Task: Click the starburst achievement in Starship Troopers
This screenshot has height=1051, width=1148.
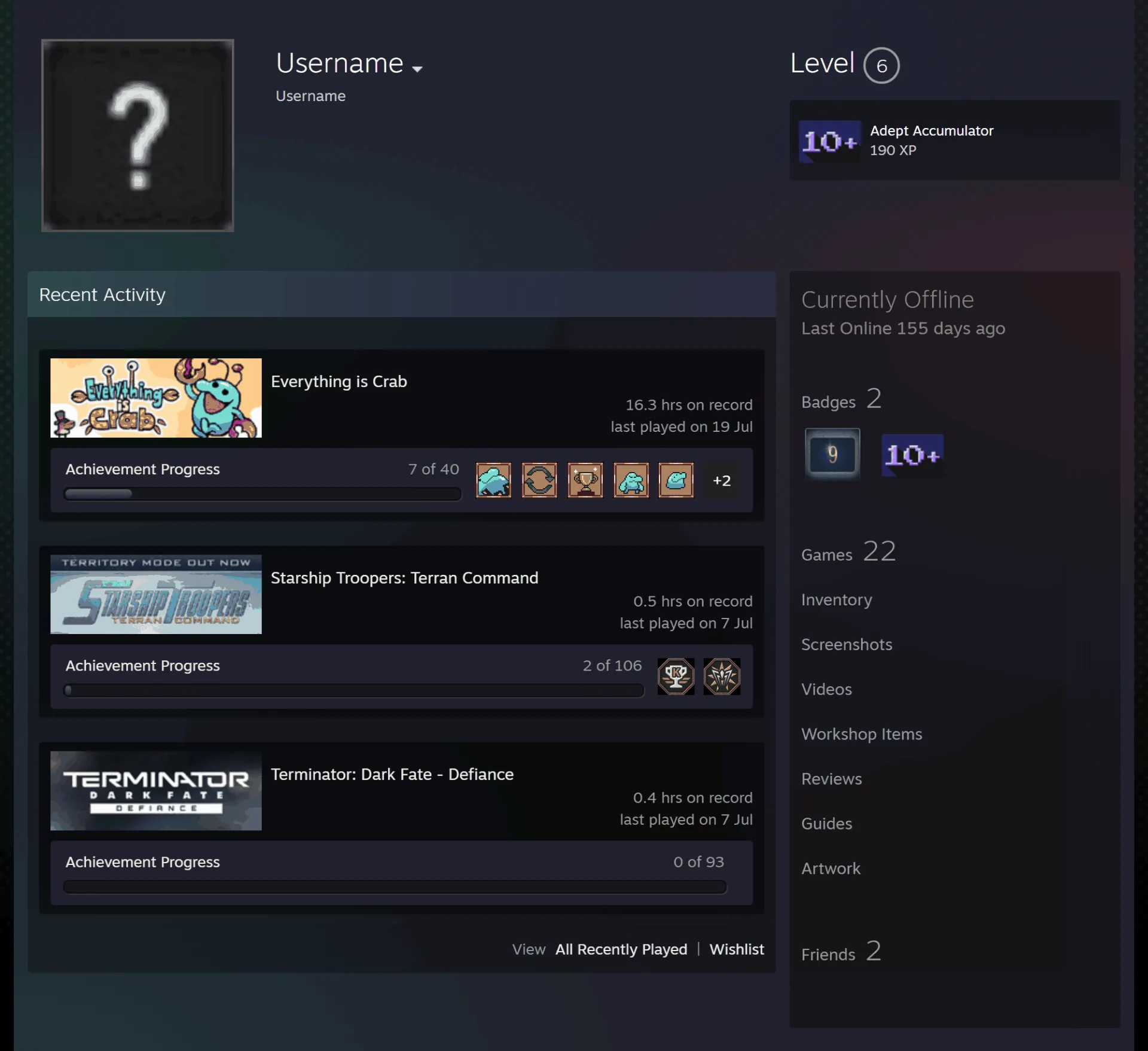Action: click(x=722, y=677)
